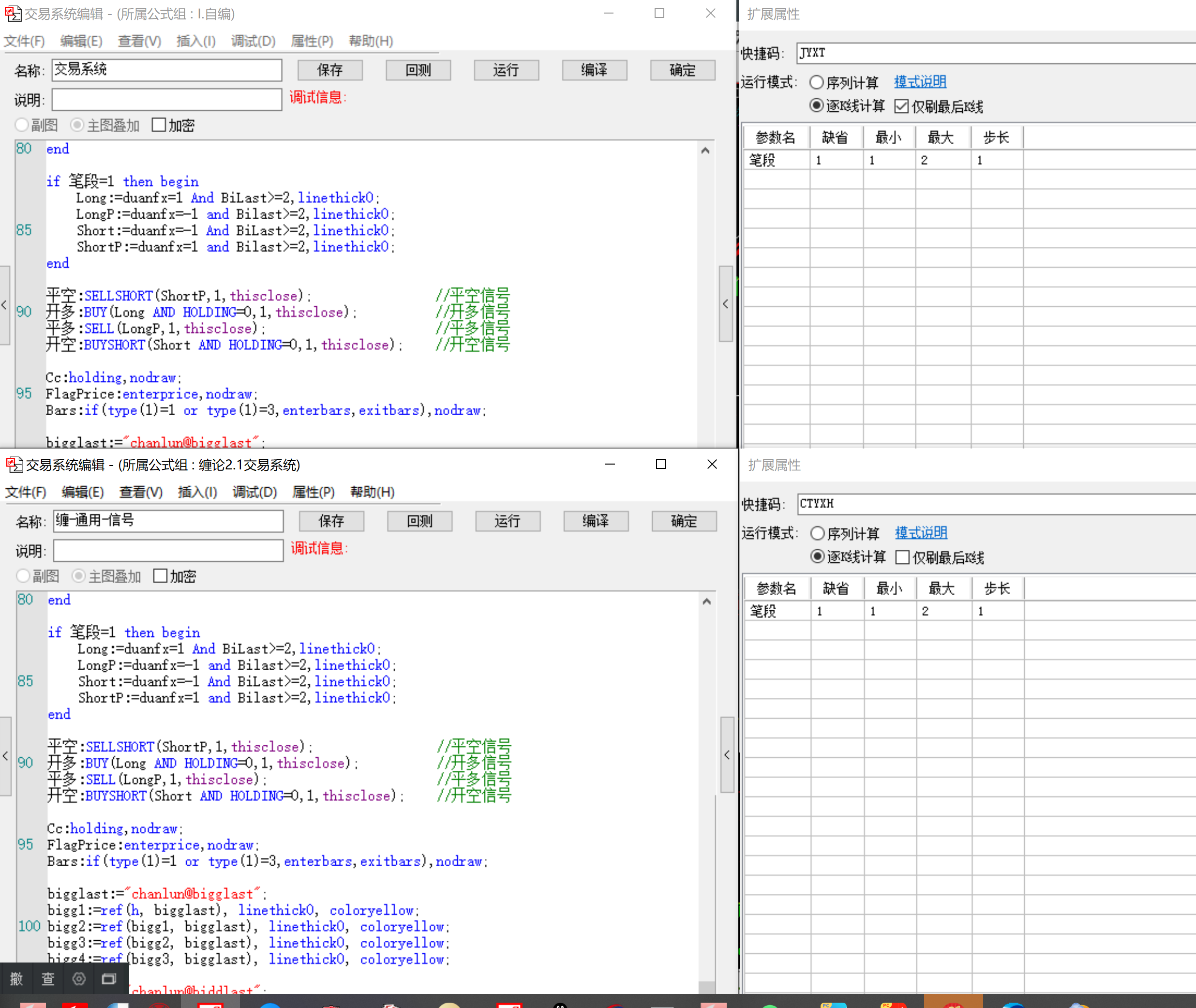Click app icon in I.自编 editor title bar
The width and height of the screenshot is (1196, 1008).
[13, 14]
